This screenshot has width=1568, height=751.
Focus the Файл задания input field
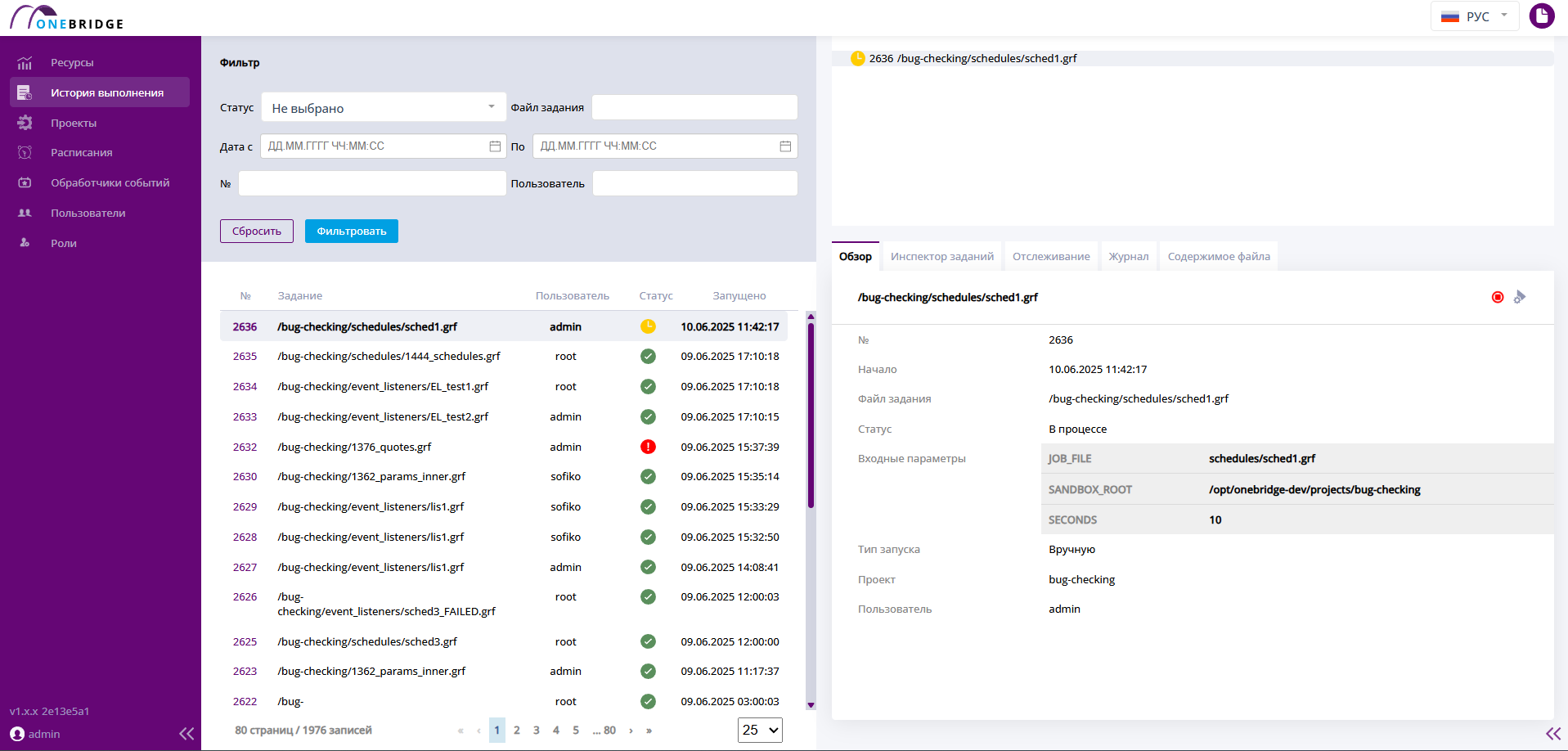[x=694, y=107]
